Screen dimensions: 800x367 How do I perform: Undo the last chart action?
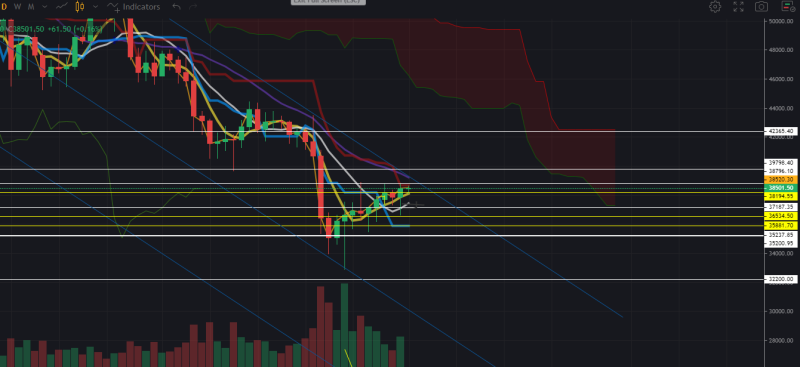pyautogui.click(x=177, y=7)
